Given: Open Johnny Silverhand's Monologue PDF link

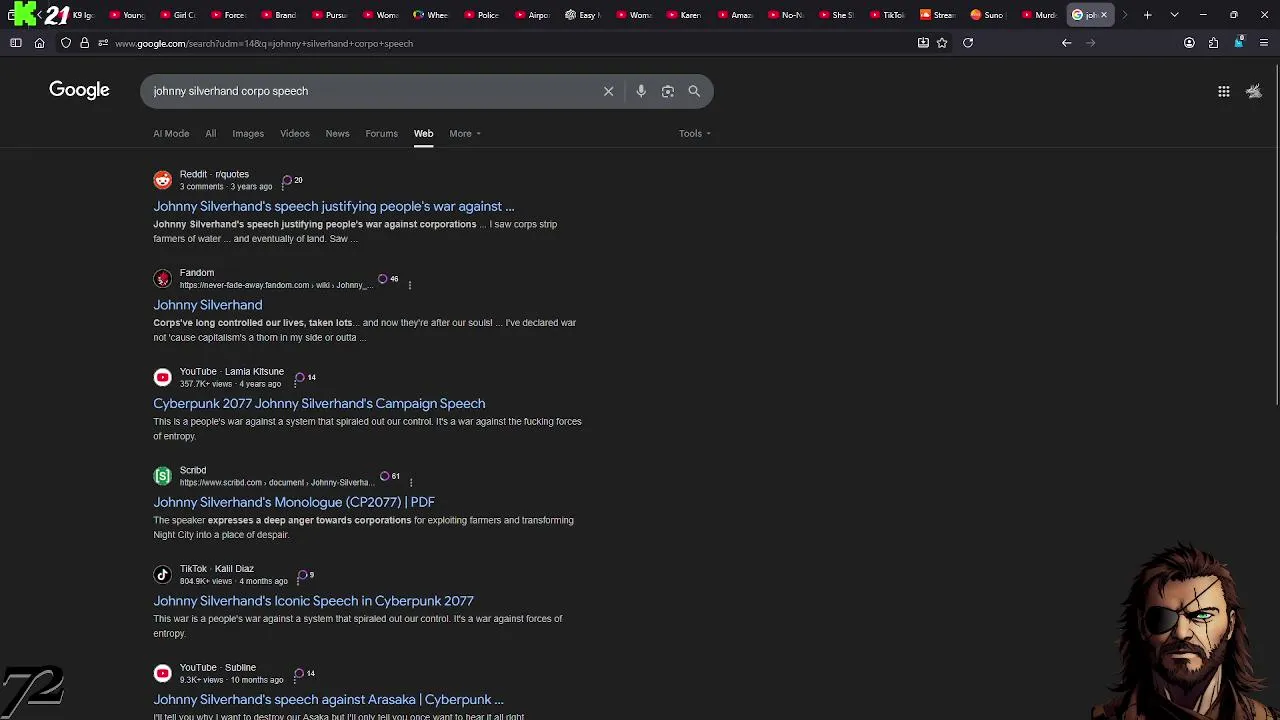Looking at the screenshot, I should (294, 502).
